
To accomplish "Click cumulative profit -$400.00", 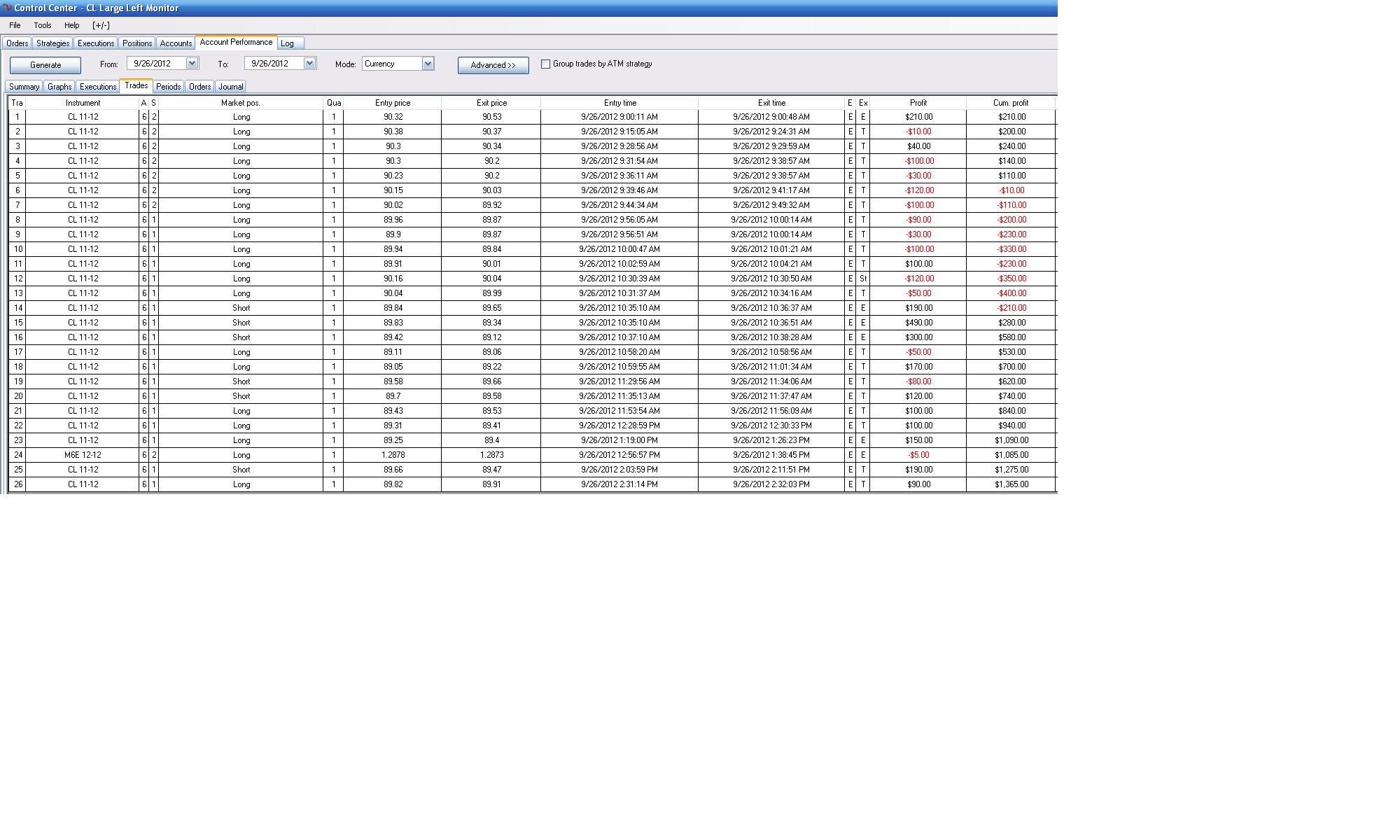I will coord(1011,293).
